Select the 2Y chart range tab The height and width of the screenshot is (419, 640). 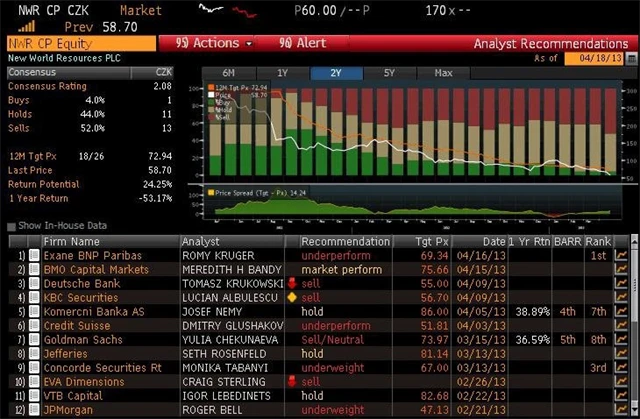coord(336,73)
